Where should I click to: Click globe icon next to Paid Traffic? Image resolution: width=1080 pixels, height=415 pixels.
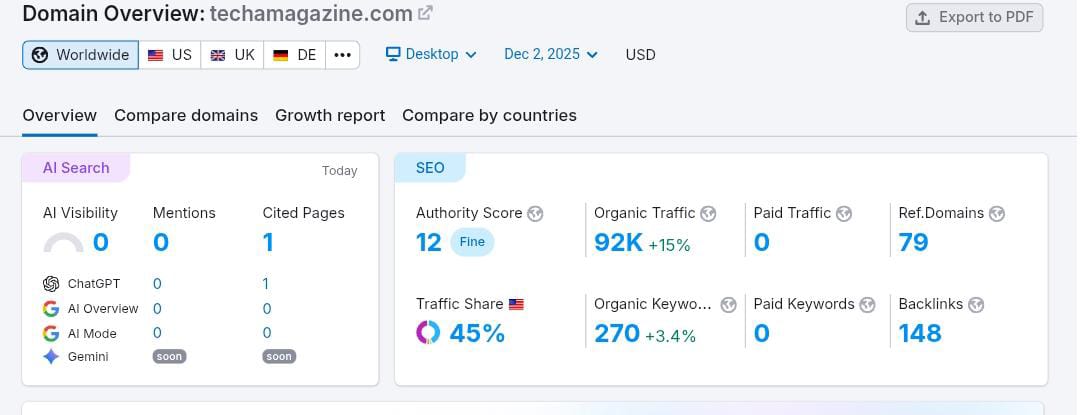[x=844, y=213]
